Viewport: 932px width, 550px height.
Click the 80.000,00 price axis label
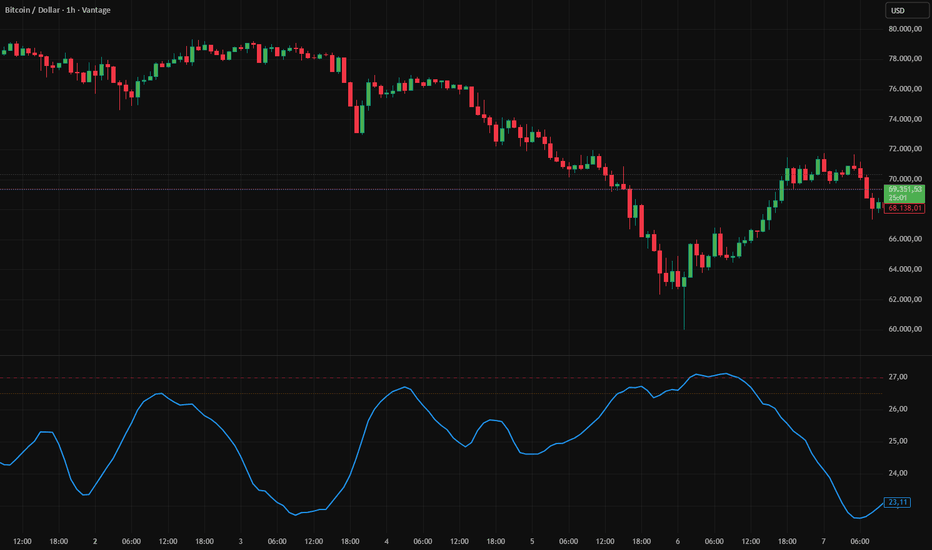(905, 29)
